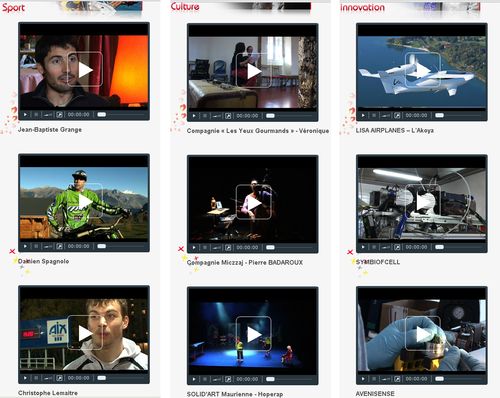Click small play icon on SOLID'ART Maurienne player

click(194, 379)
